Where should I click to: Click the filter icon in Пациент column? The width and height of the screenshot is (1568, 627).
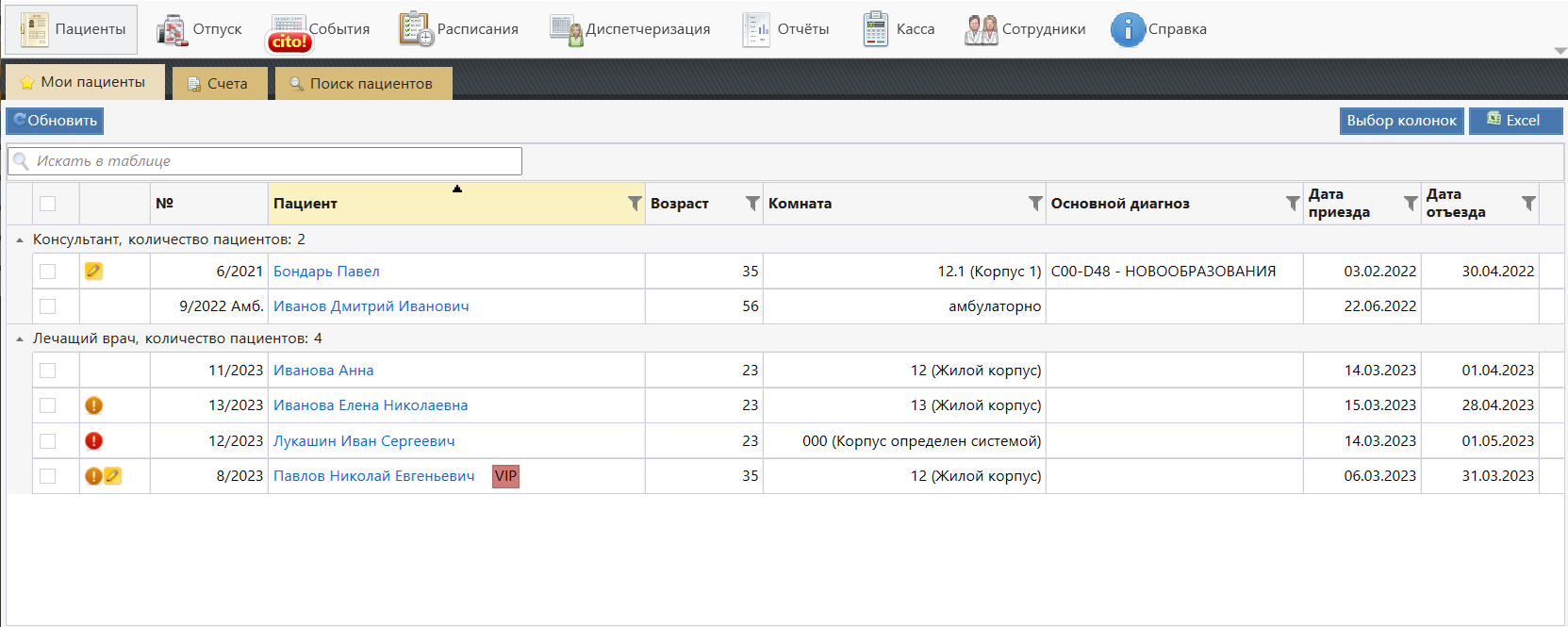(635, 204)
